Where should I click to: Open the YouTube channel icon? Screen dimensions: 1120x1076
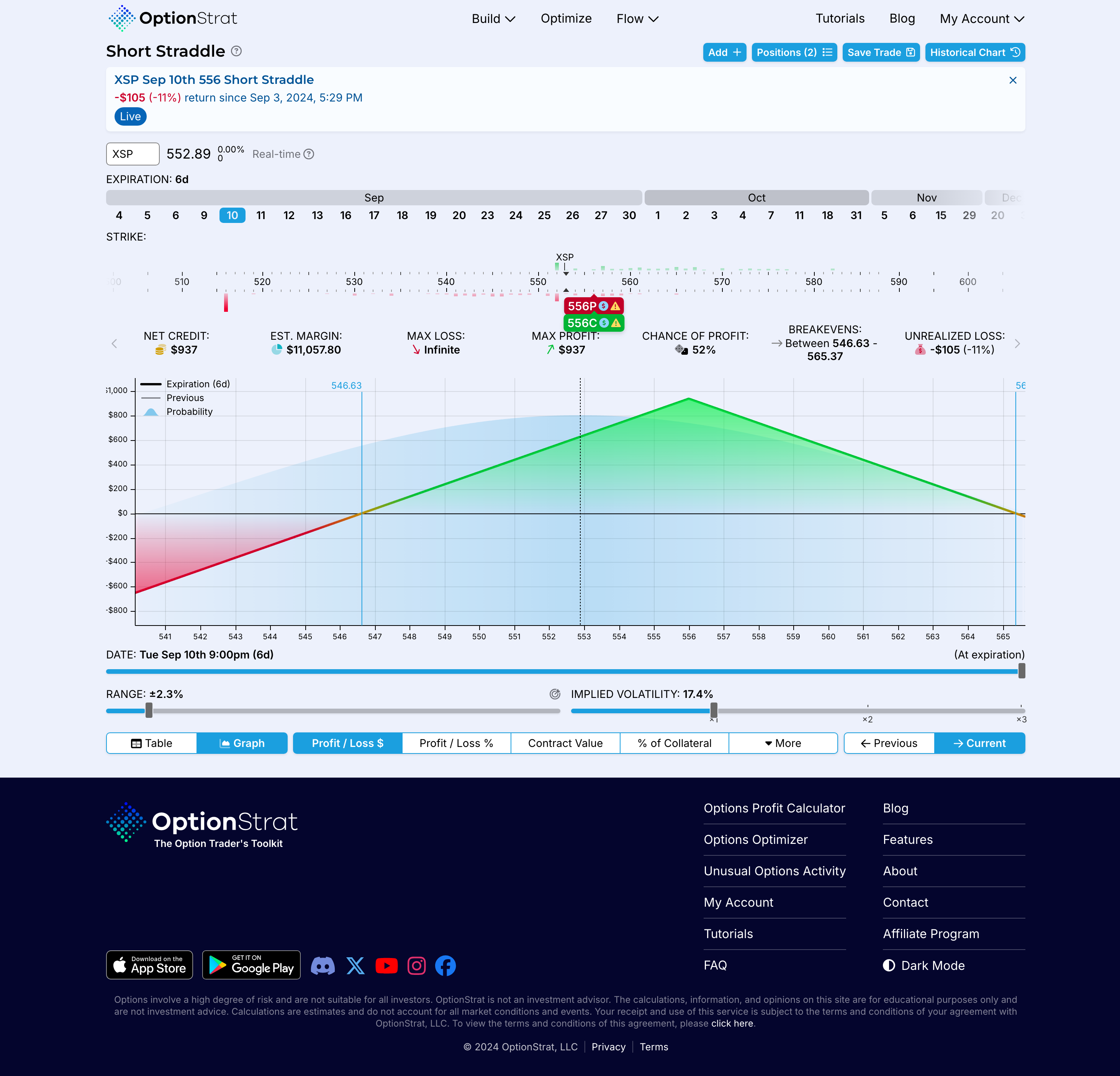pyautogui.click(x=386, y=966)
